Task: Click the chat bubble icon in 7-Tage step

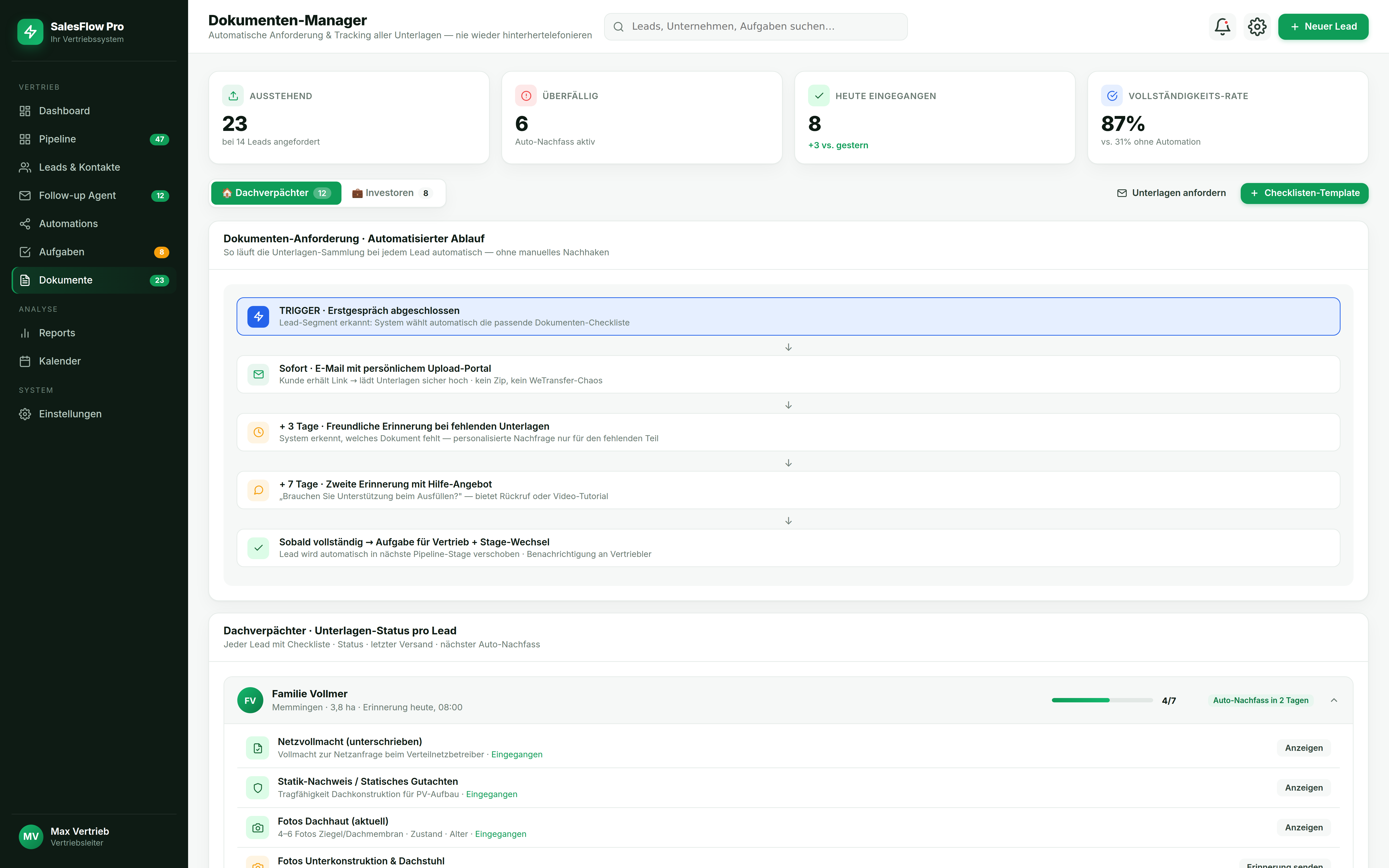Action: pos(258,490)
